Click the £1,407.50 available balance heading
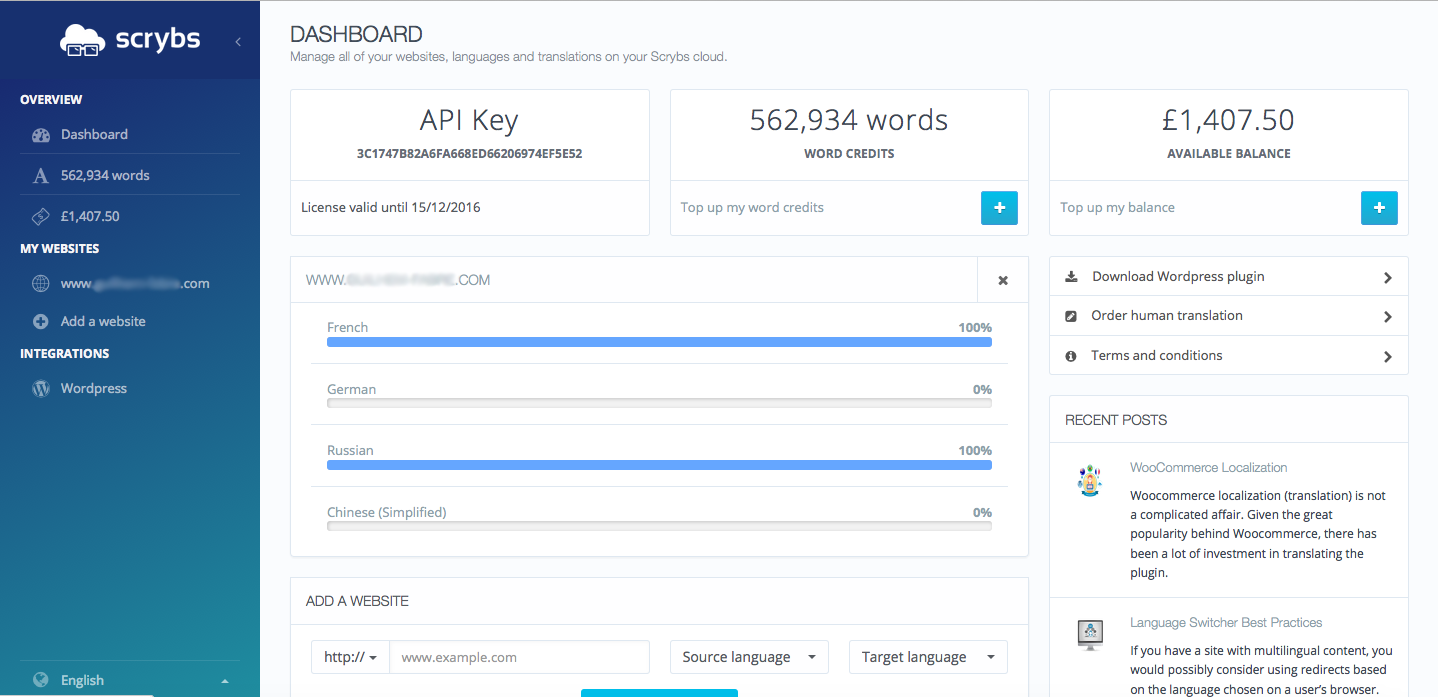This screenshot has height=697, width=1438. click(x=1229, y=120)
